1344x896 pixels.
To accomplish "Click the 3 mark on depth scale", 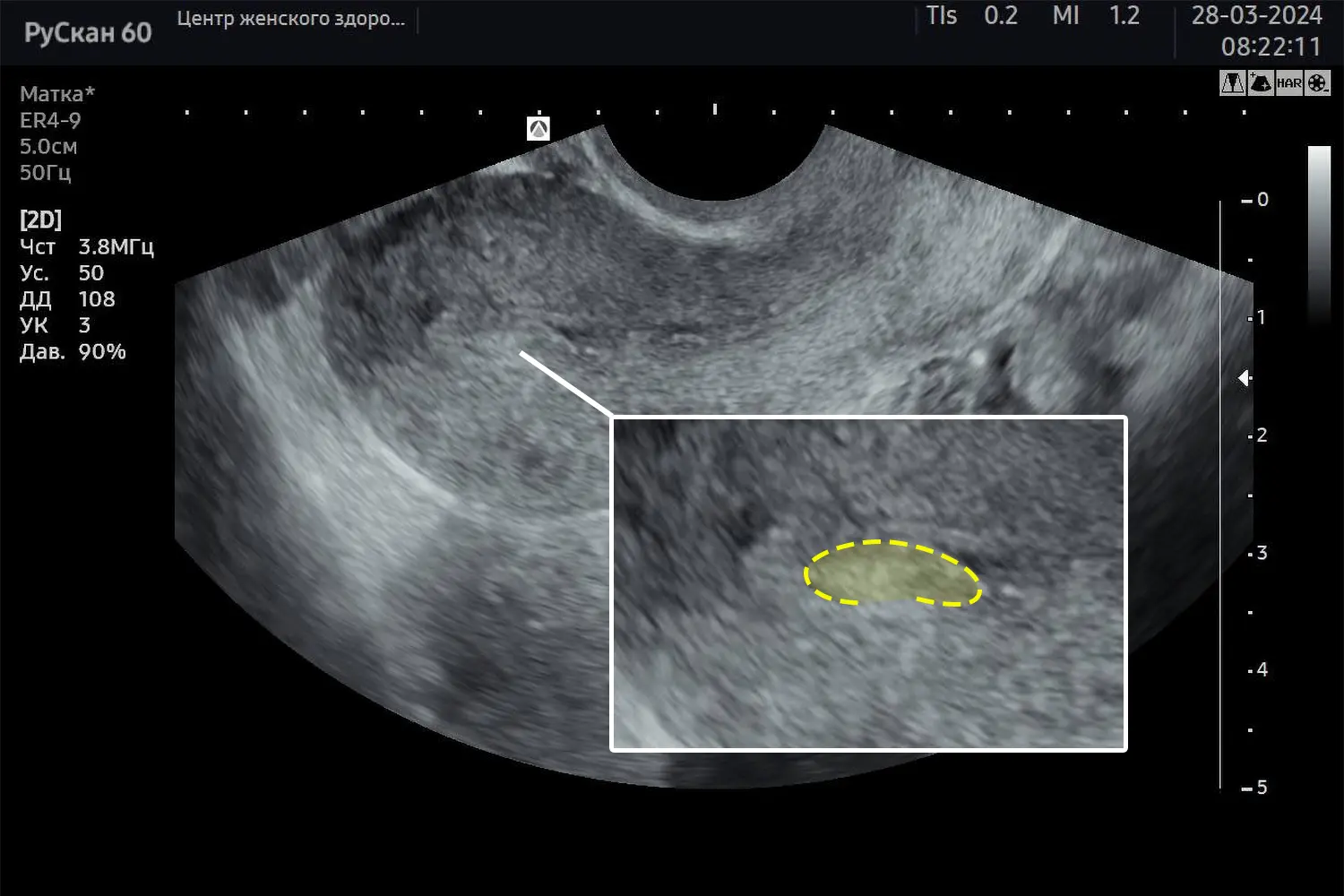I will tap(1258, 553).
